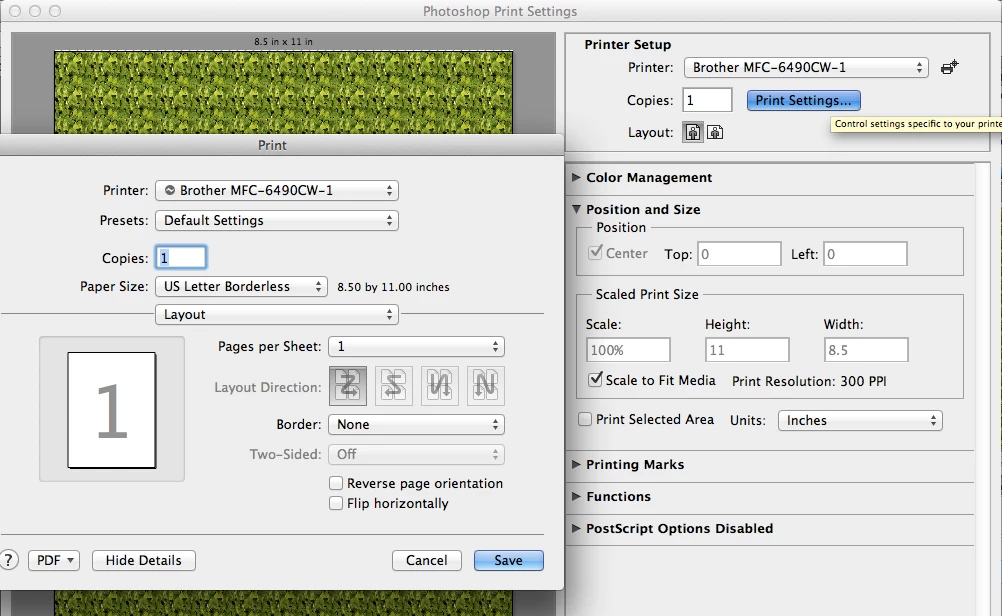The width and height of the screenshot is (1002, 616).
Task: Click the Print Settings button
Action: (x=803, y=100)
